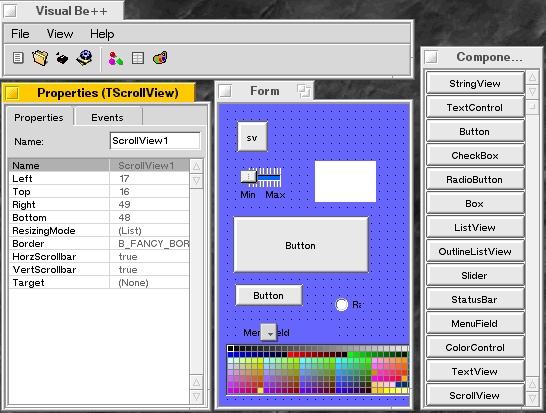Viewport: 546px width, 413px height.
Task: Open the View menu
Action: coord(60,34)
